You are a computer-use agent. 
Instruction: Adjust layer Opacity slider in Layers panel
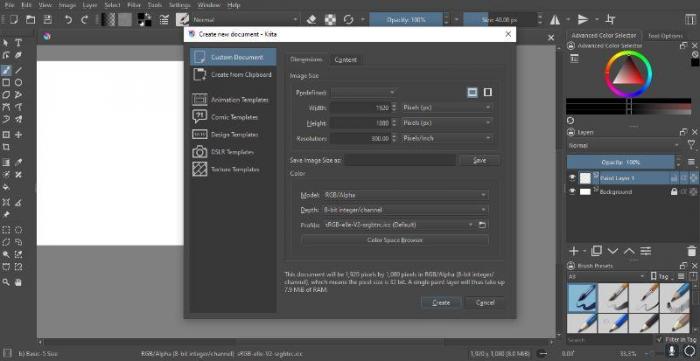pyautogui.click(x=621, y=162)
